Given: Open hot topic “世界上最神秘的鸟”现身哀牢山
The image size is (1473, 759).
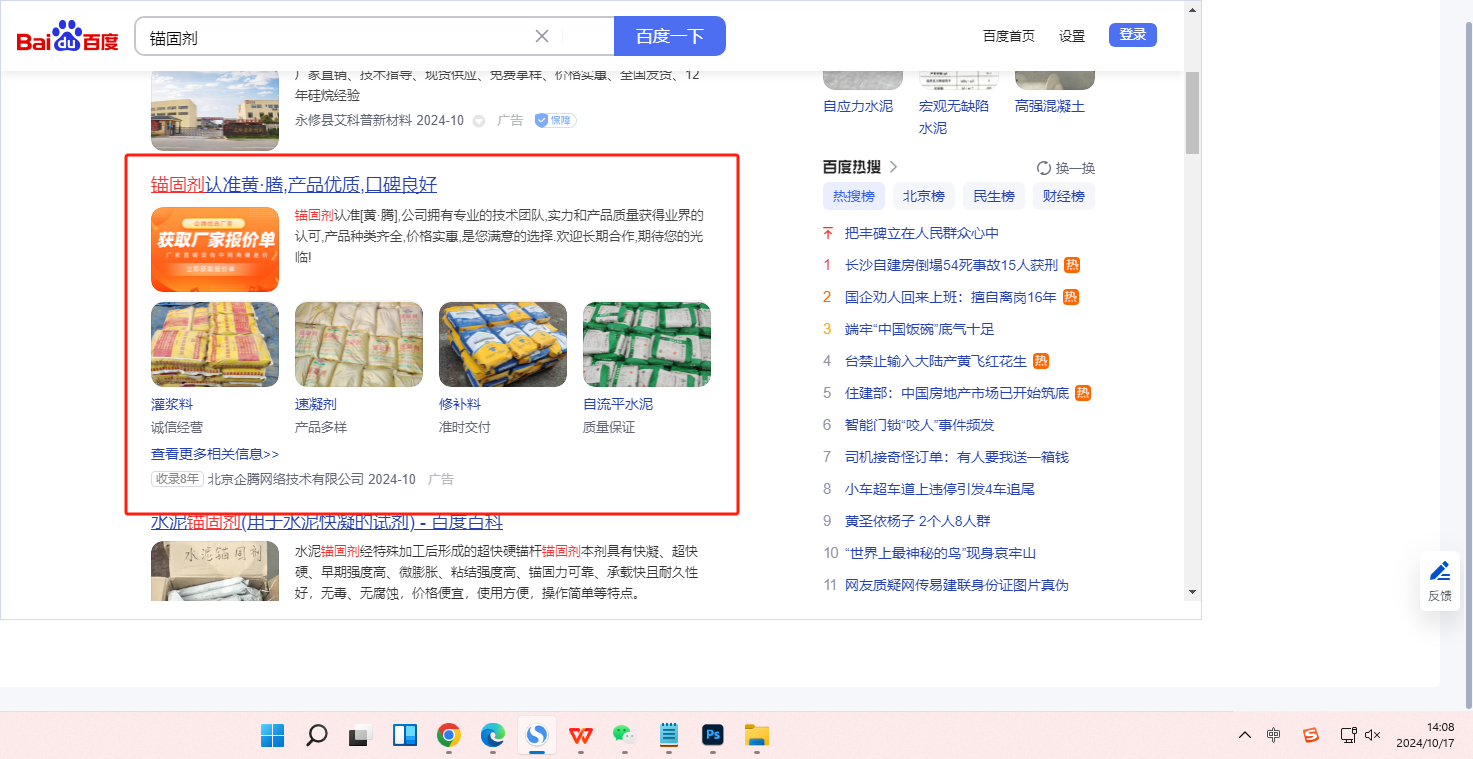Looking at the screenshot, I should (x=940, y=553).
